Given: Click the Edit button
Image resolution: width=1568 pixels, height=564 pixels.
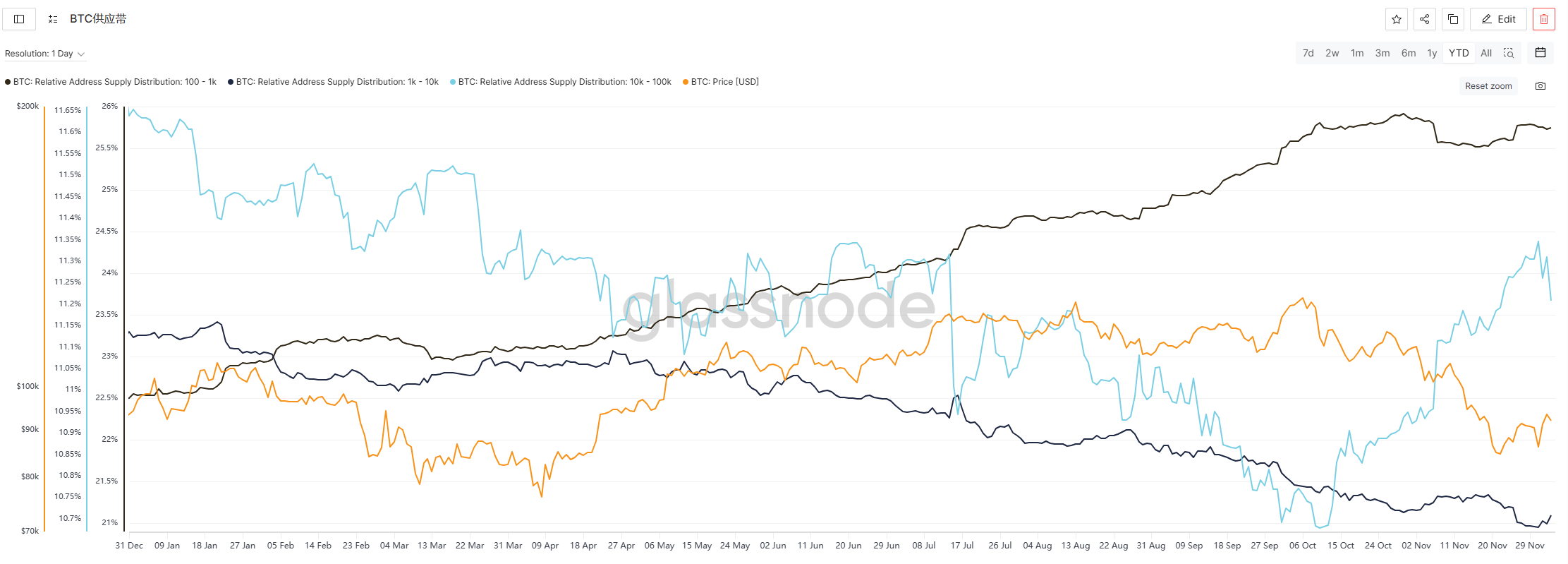Looking at the screenshot, I should point(1498,19).
